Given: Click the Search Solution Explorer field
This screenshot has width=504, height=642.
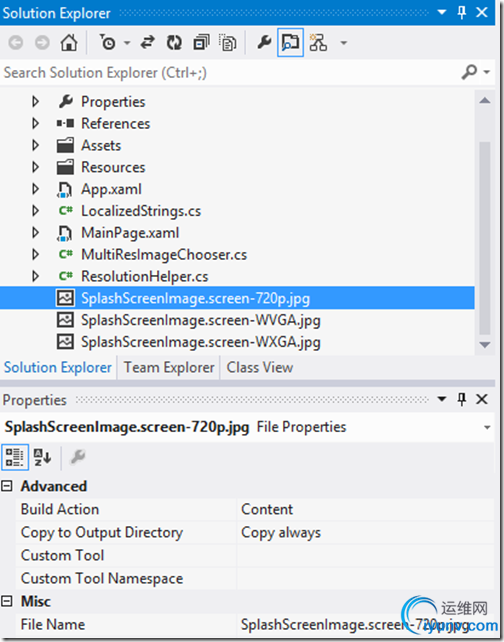Looking at the screenshot, I should pos(229,73).
